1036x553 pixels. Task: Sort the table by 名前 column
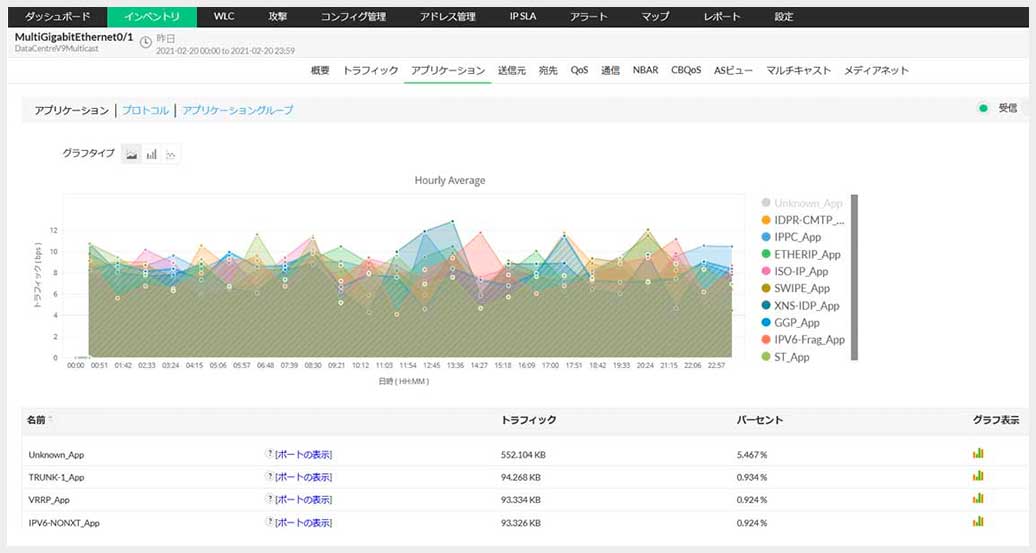tap(37, 420)
